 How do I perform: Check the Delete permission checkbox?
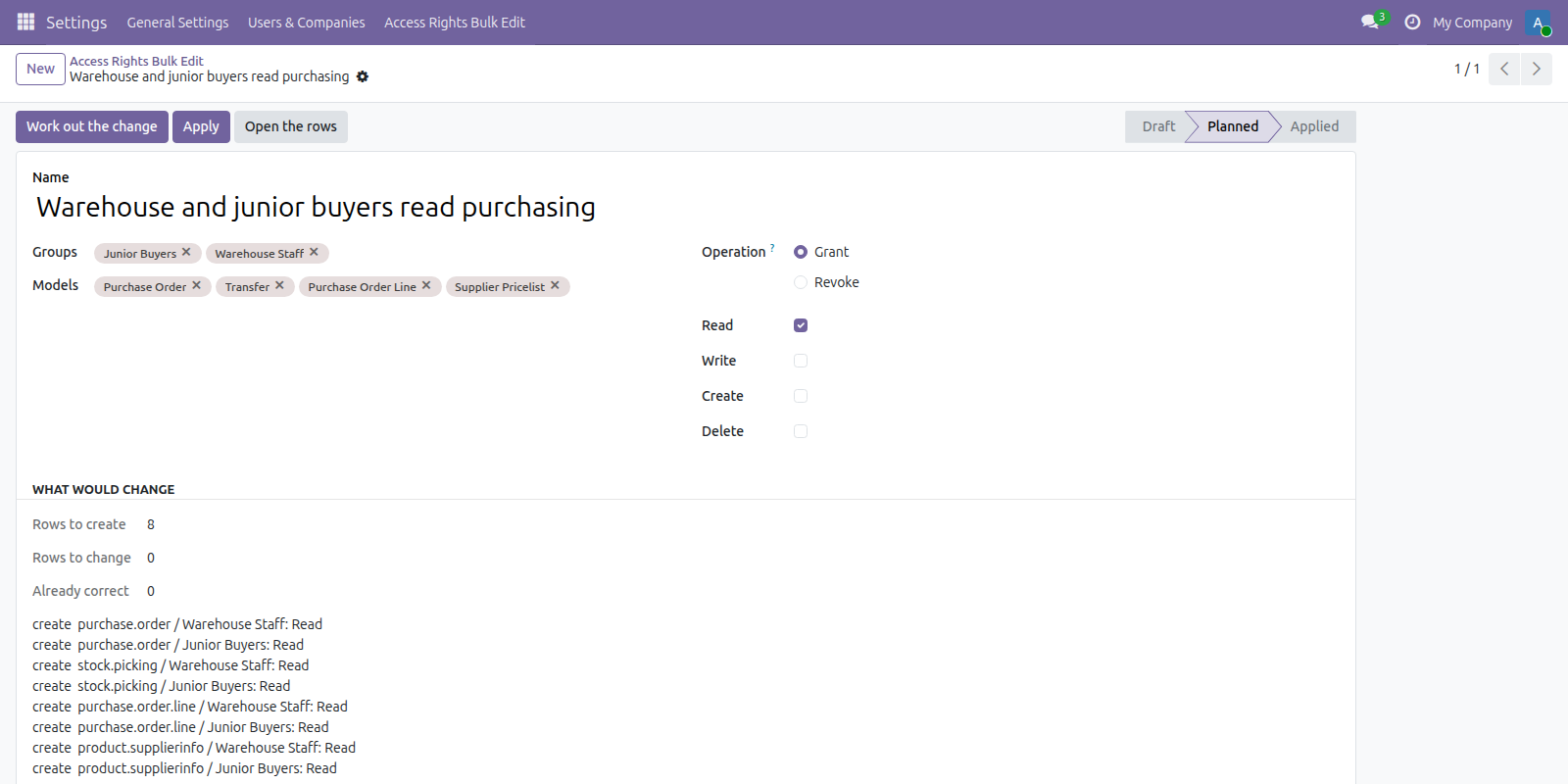pyautogui.click(x=801, y=431)
